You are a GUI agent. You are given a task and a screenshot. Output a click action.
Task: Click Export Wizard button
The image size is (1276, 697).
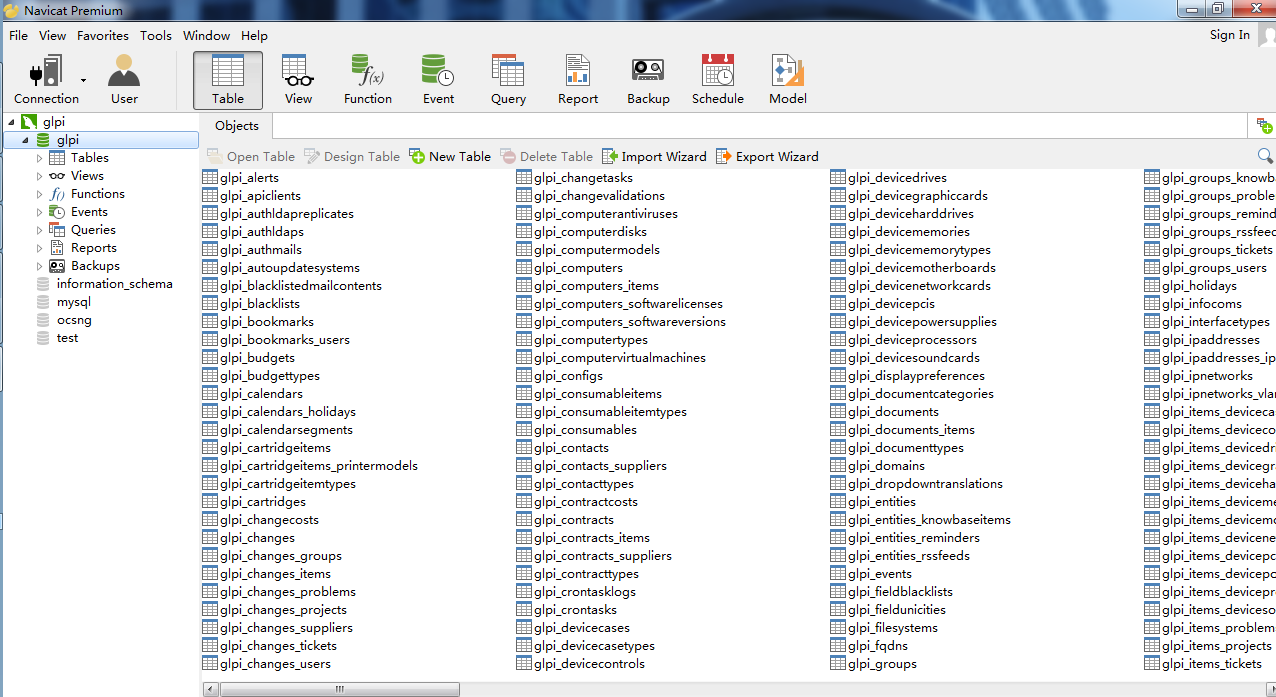point(767,156)
